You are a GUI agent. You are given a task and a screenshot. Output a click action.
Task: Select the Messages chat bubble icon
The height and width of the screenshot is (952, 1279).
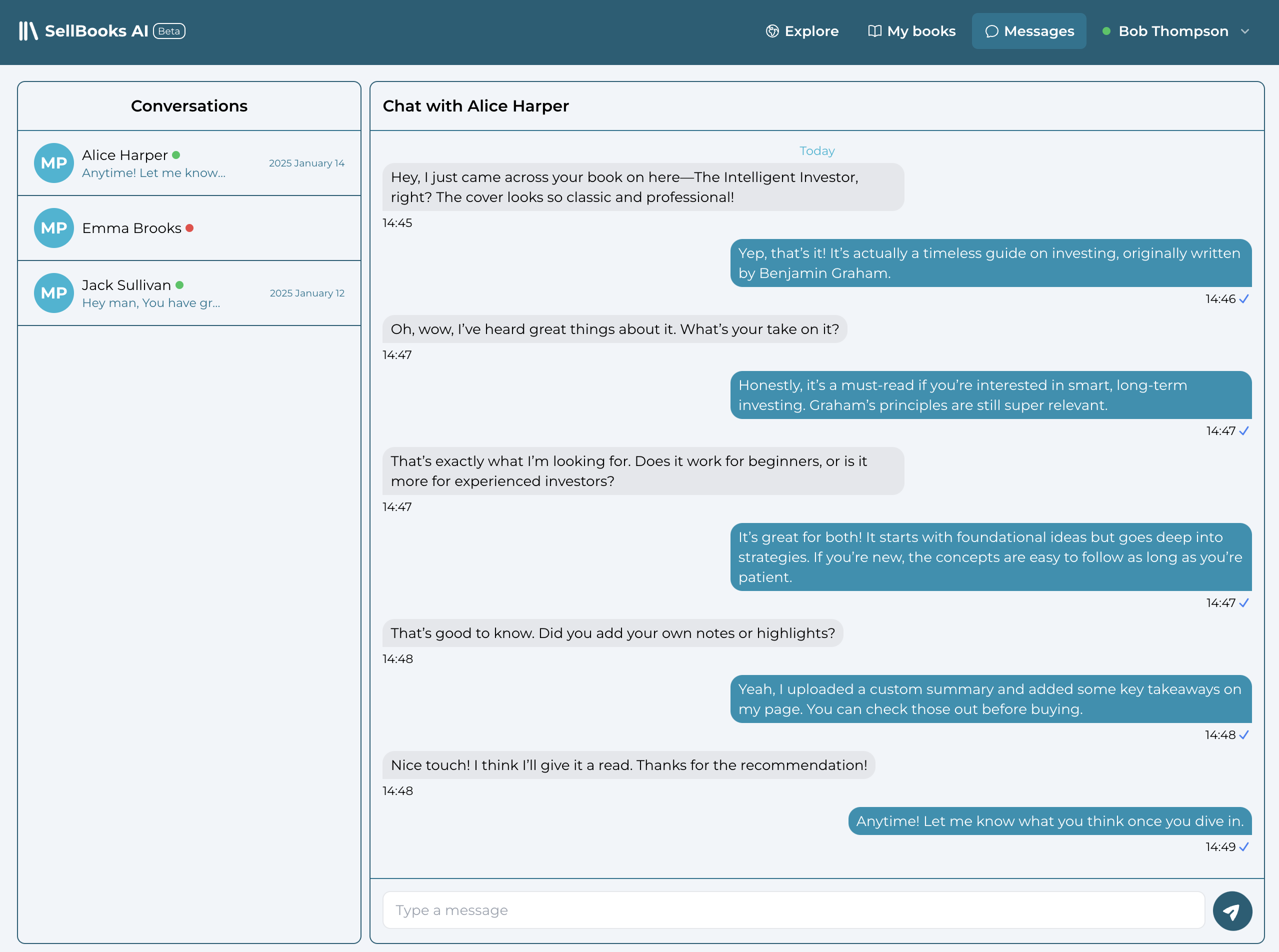(x=992, y=31)
